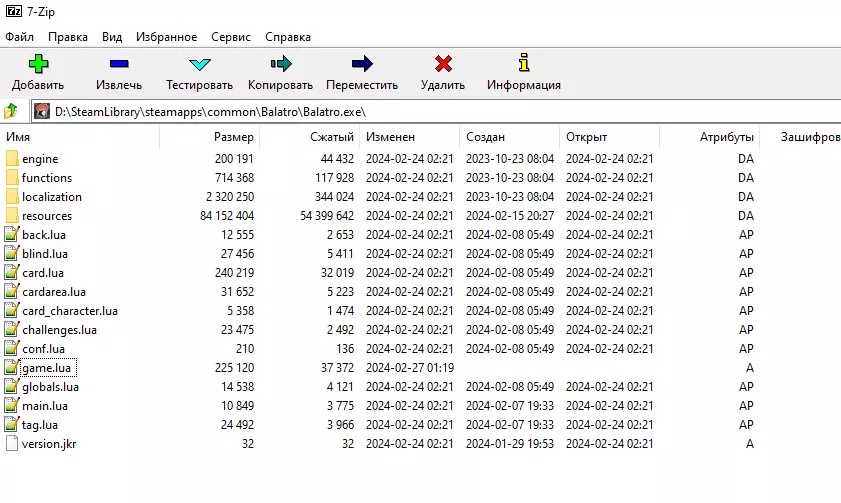Screen dimensions: 841x503
Task: Click created date 2024-01-29 19:53
Action: (510, 444)
